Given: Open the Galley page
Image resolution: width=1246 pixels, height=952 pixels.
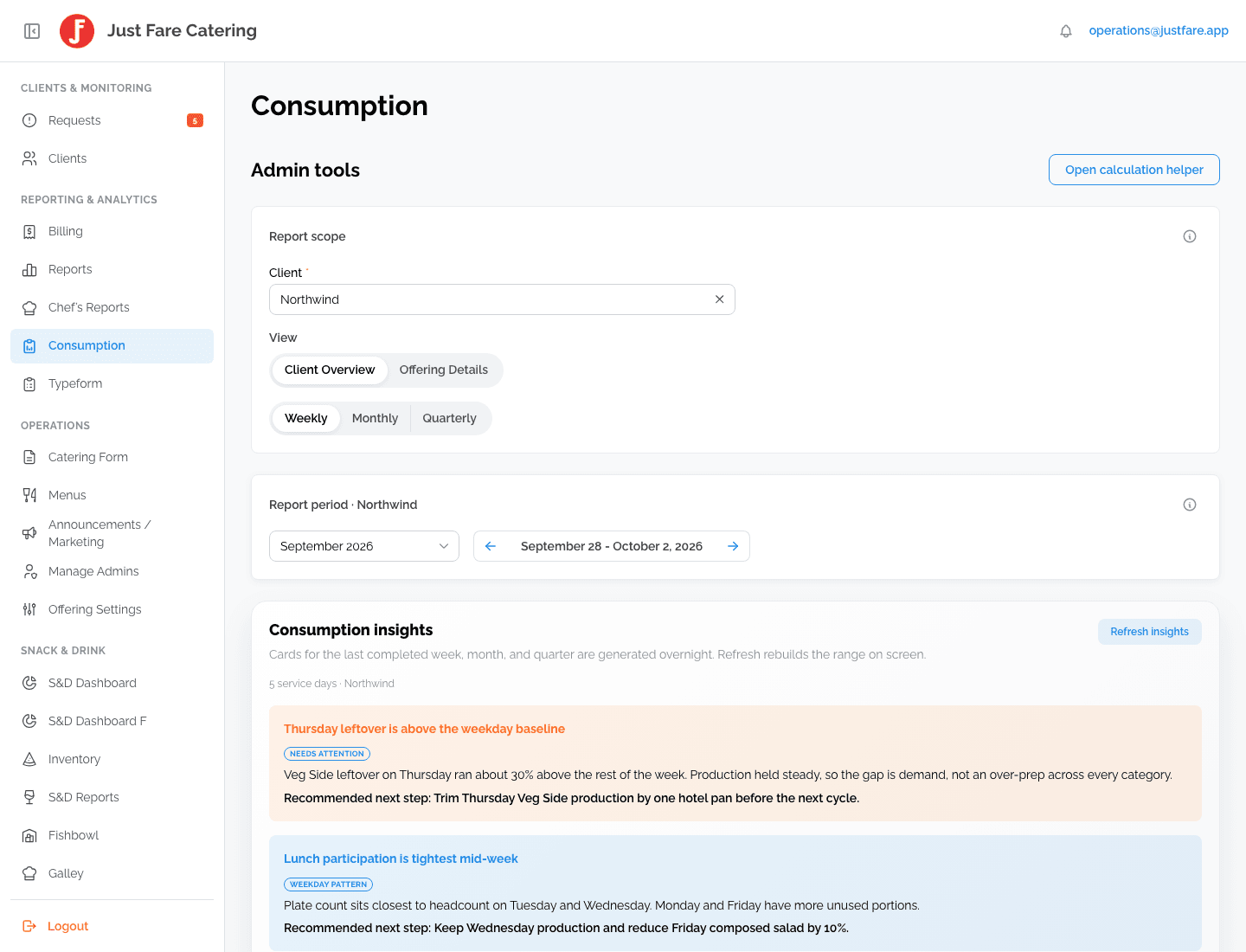Looking at the screenshot, I should 112,873.
